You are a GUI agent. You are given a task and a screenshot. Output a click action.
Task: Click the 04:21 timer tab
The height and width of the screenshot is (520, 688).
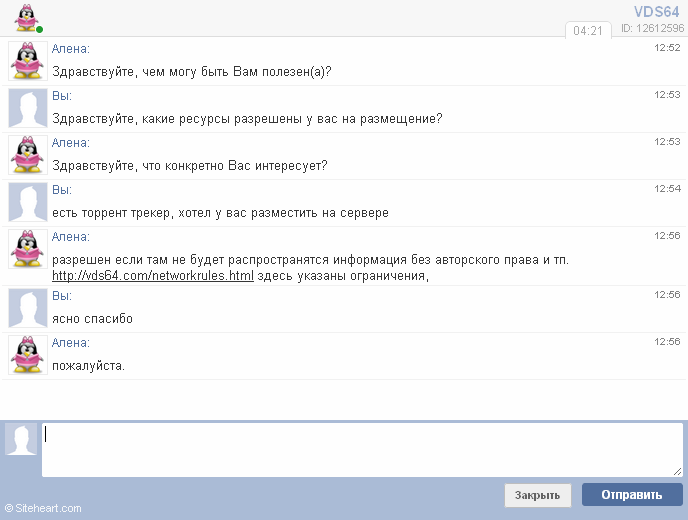(x=587, y=30)
